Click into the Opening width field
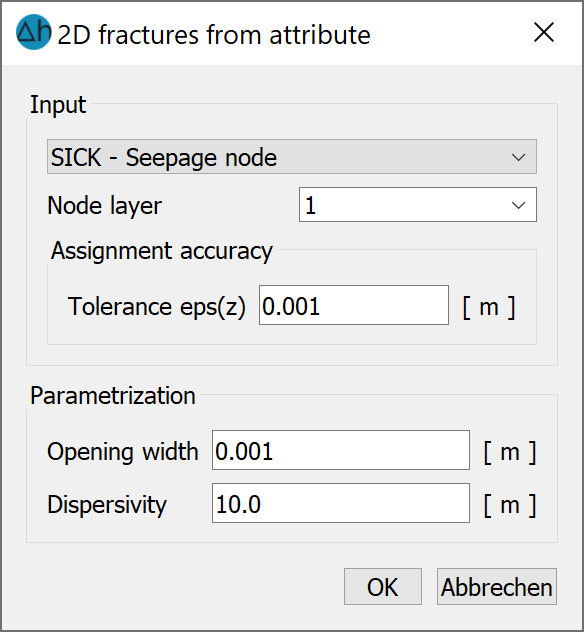 (x=341, y=450)
